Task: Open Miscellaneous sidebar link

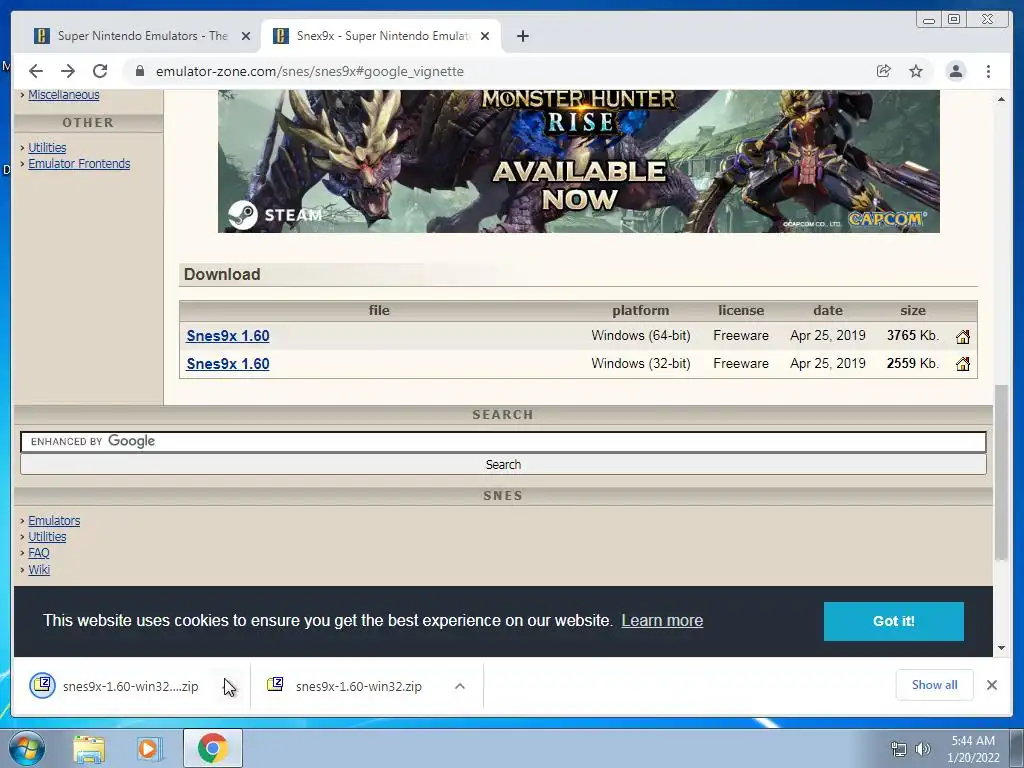Action: click(63, 95)
